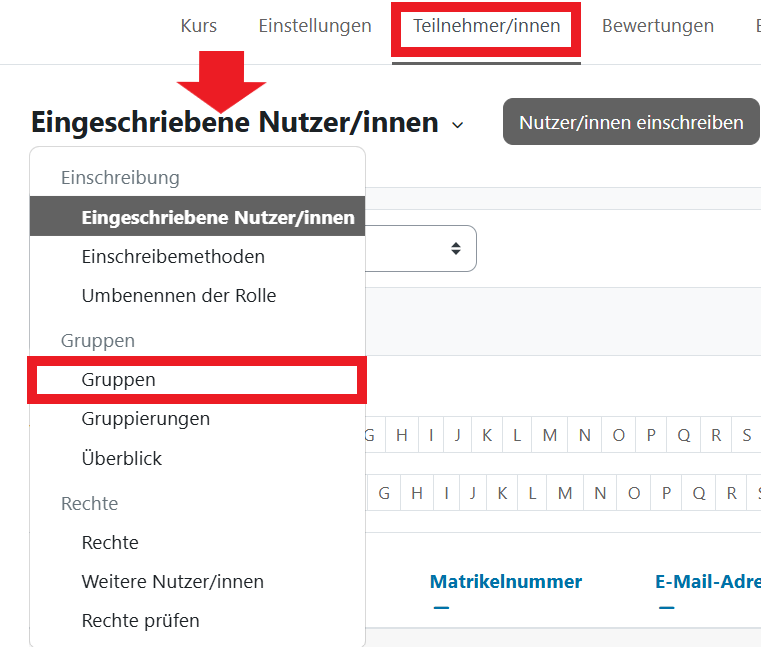
Task: Select Umbenennen der Rolle menu entry
Action: [x=179, y=296]
